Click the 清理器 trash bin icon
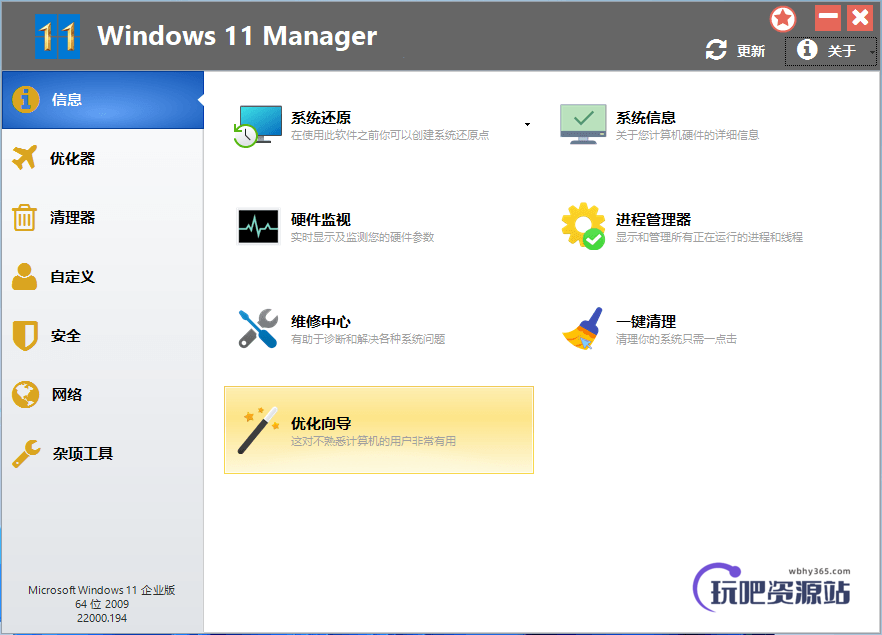882x635 pixels. tap(24, 217)
